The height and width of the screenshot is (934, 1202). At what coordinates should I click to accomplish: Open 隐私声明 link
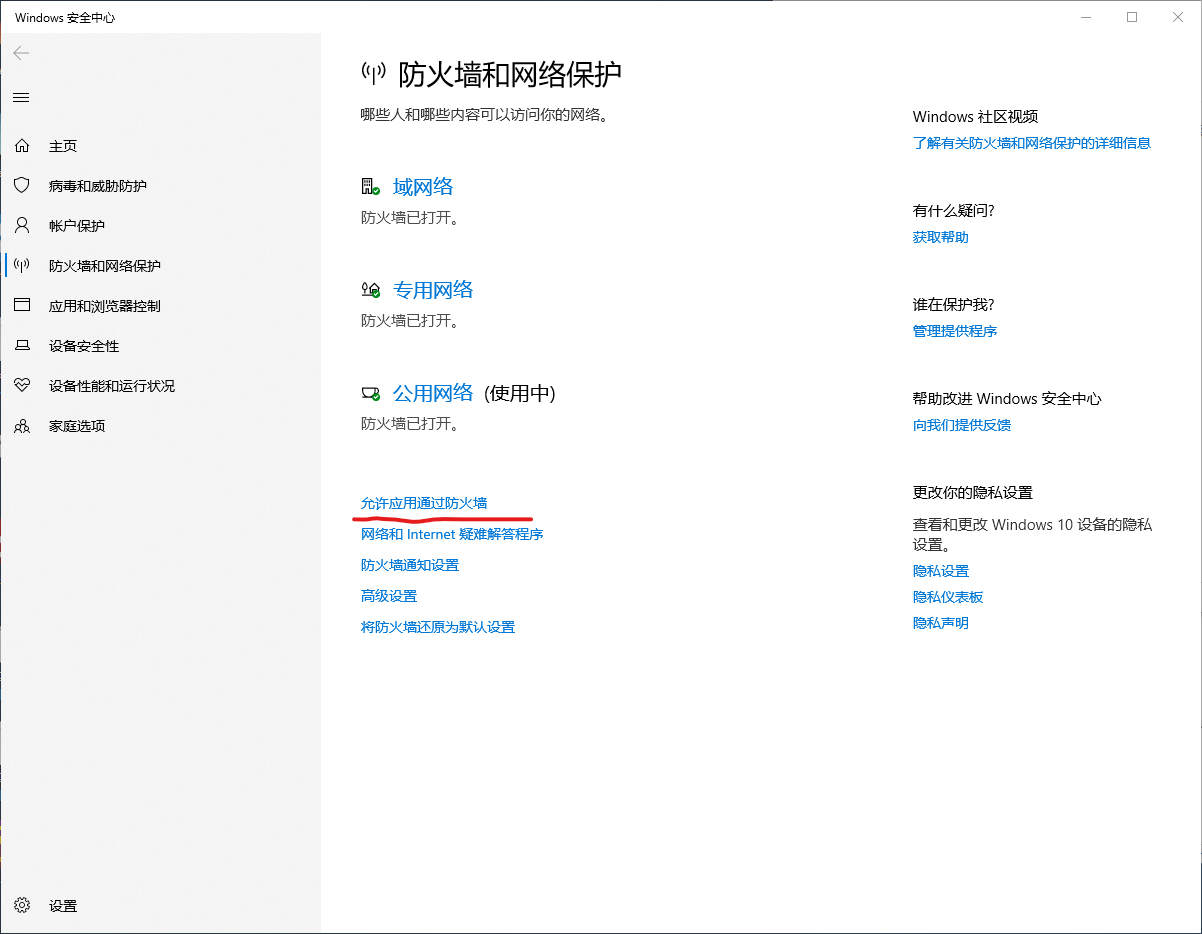pyautogui.click(x=941, y=623)
